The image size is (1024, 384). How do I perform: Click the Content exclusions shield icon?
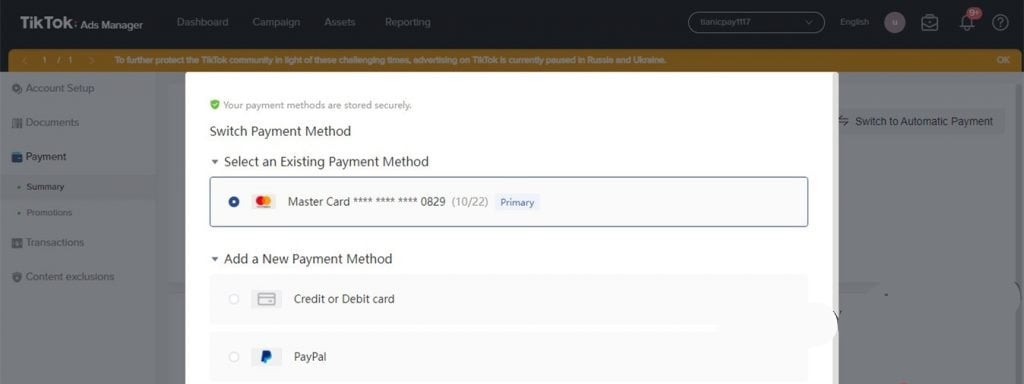coord(17,277)
